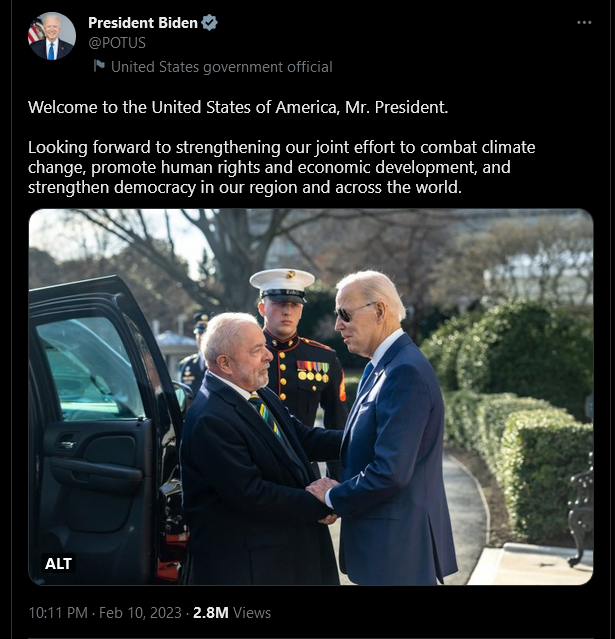615x639 pixels.
Task: Click the flag icon beside government label
Action: (99, 66)
